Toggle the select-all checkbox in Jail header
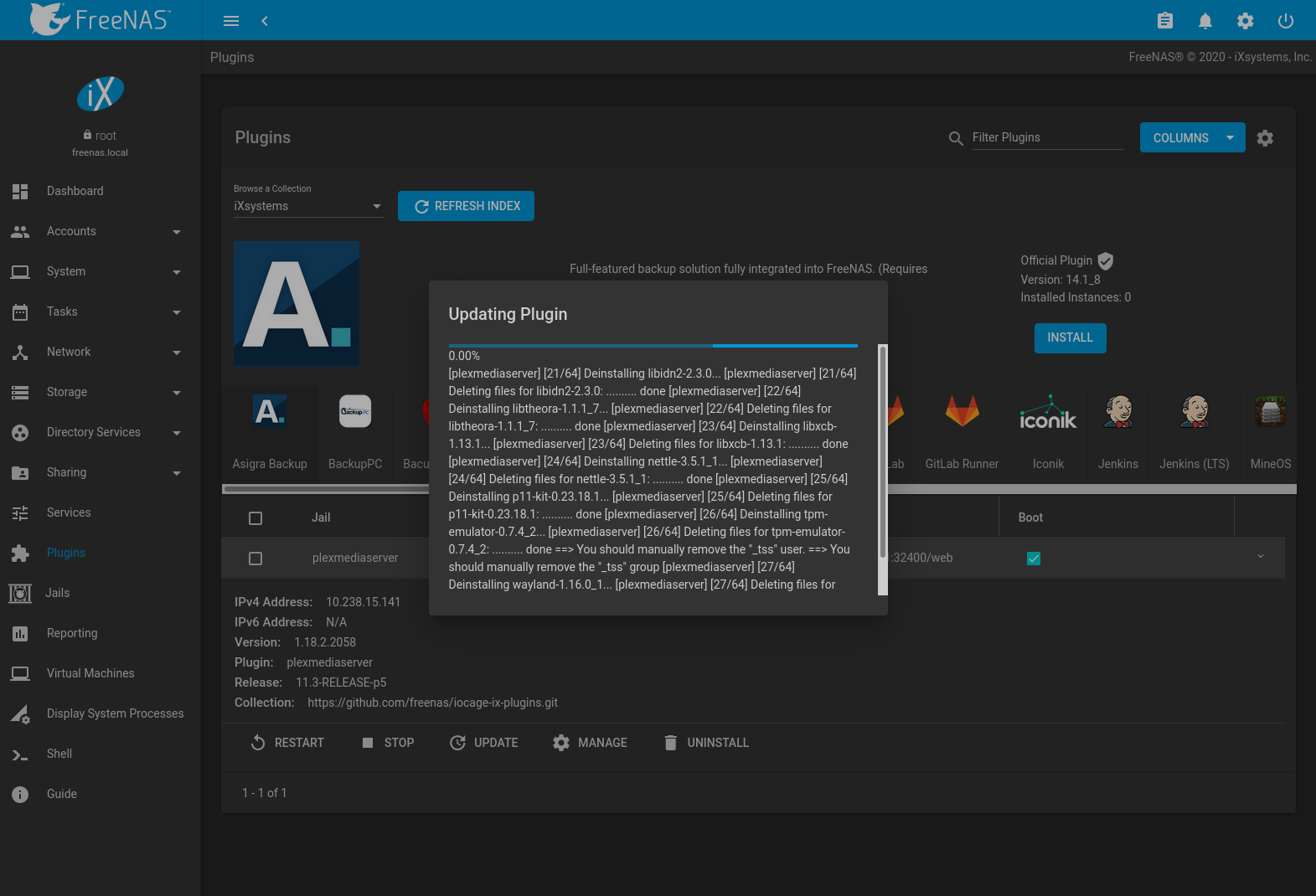Viewport: 1316px width, 896px height. 255,518
